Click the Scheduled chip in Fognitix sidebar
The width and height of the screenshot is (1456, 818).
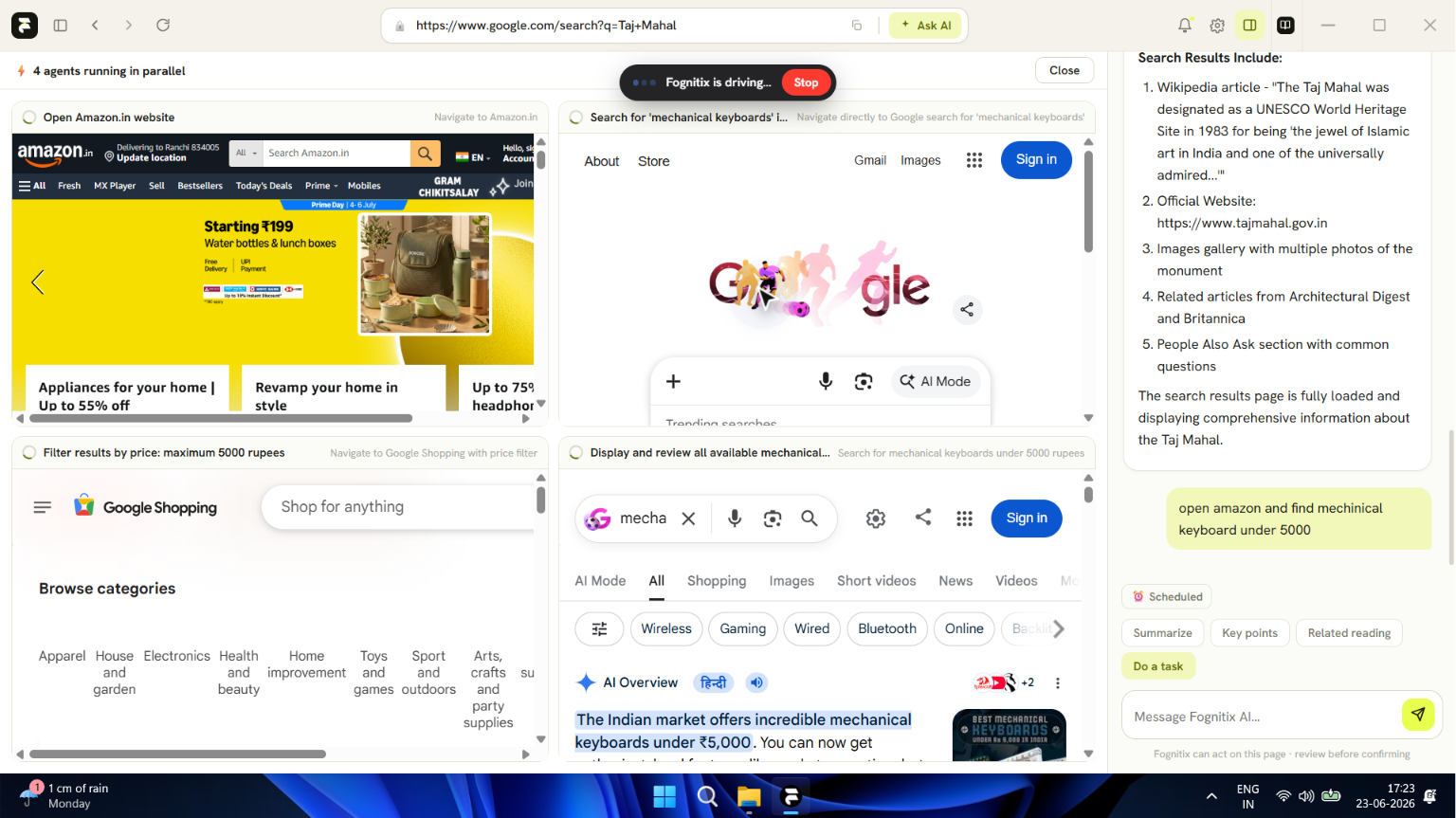[1167, 596]
